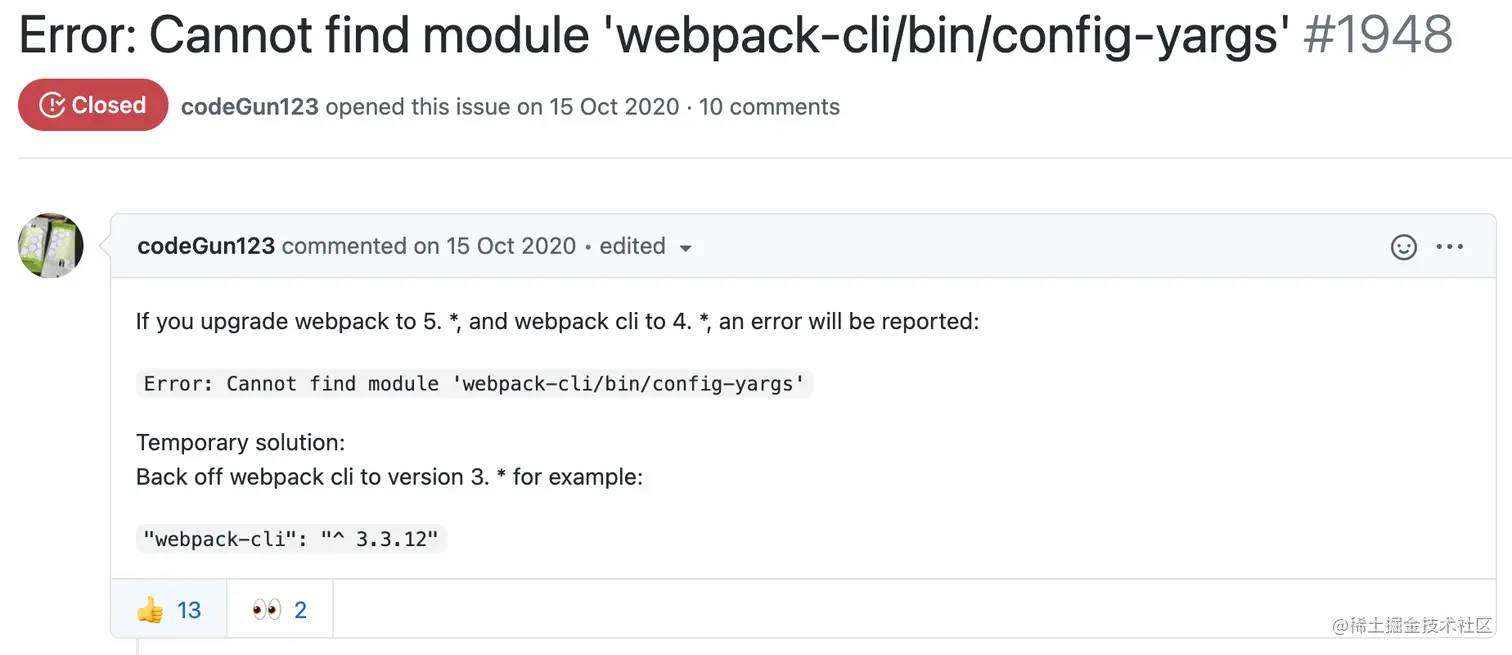Click the issue number #1948
The image size is (1512, 655).
(1378, 36)
